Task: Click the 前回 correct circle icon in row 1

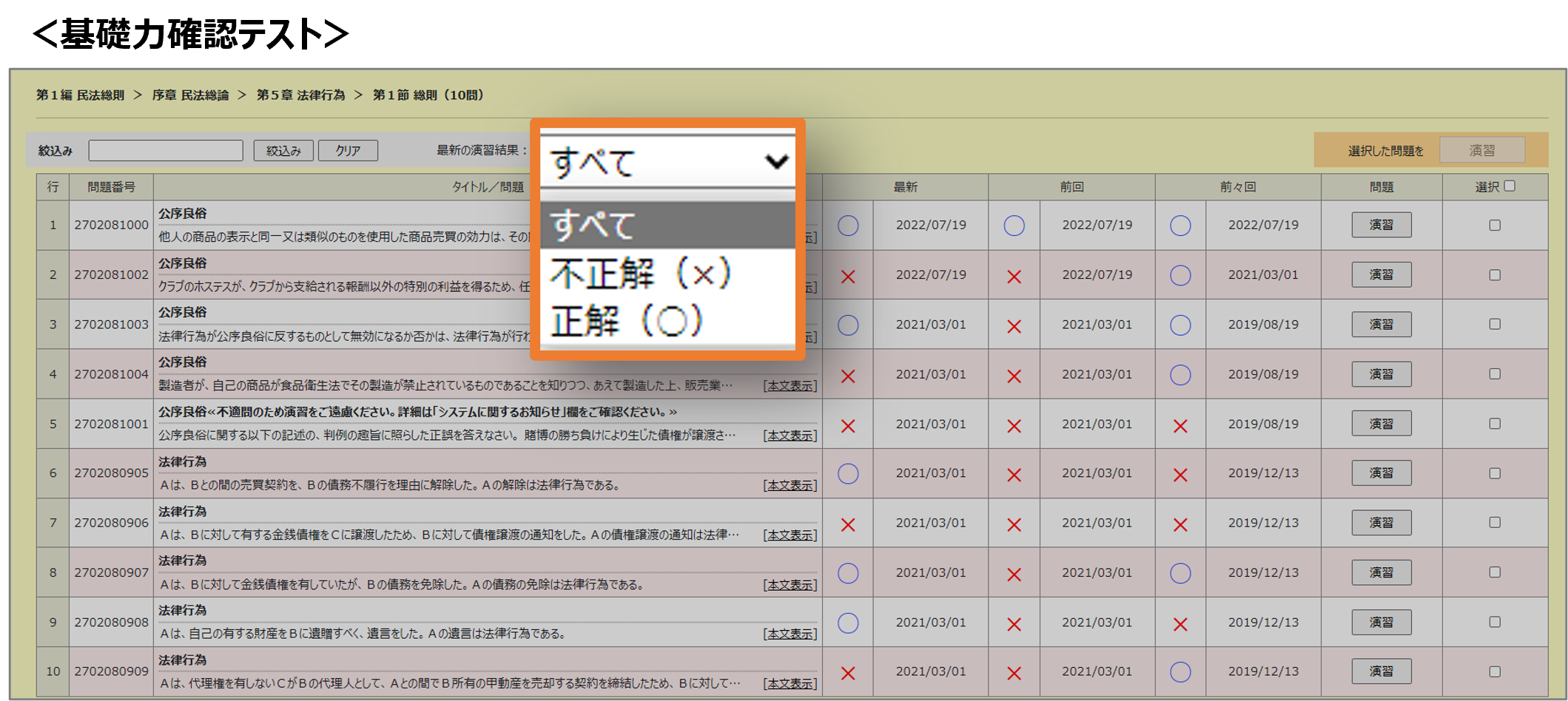Action: (1014, 226)
